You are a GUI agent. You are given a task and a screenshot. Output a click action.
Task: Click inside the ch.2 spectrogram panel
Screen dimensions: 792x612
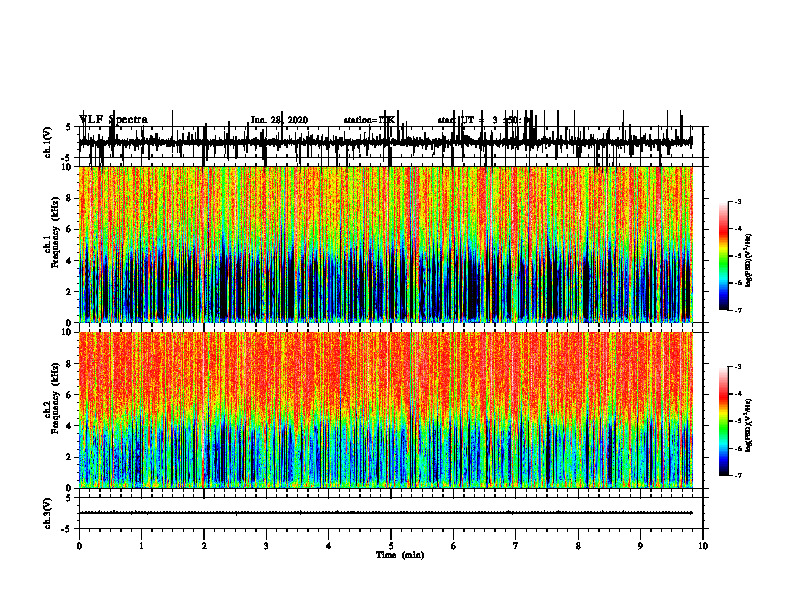click(385, 410)
